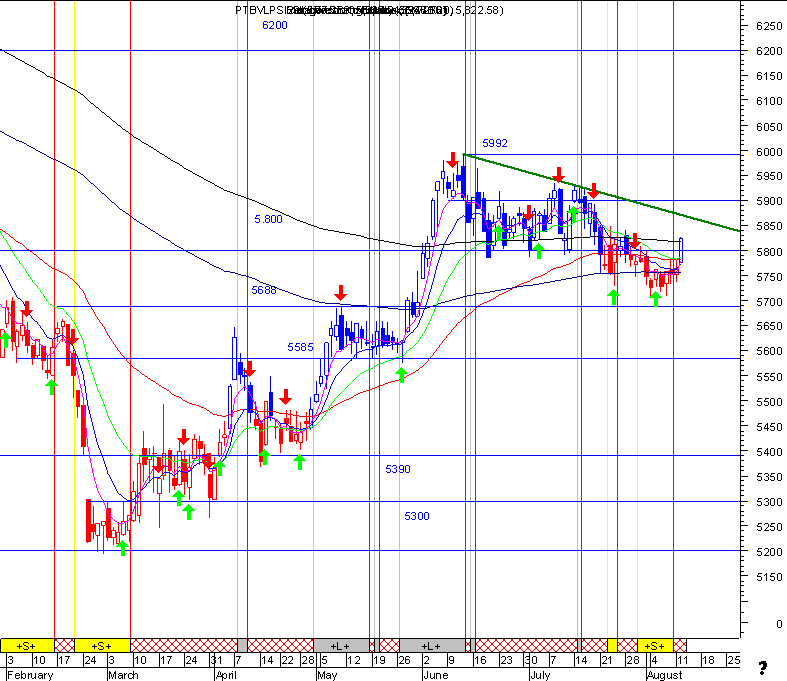Click the +S+ signal segment above early March
Image resolution: width=787 pixels, height=681 pixels.
[x=102, y=645]
